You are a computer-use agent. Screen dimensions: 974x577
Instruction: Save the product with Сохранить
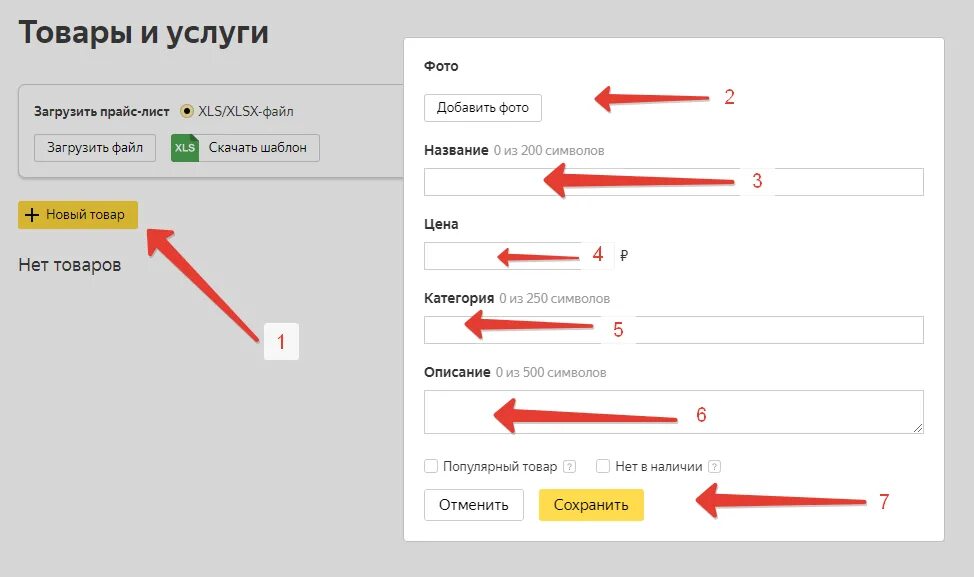point(591,505)
